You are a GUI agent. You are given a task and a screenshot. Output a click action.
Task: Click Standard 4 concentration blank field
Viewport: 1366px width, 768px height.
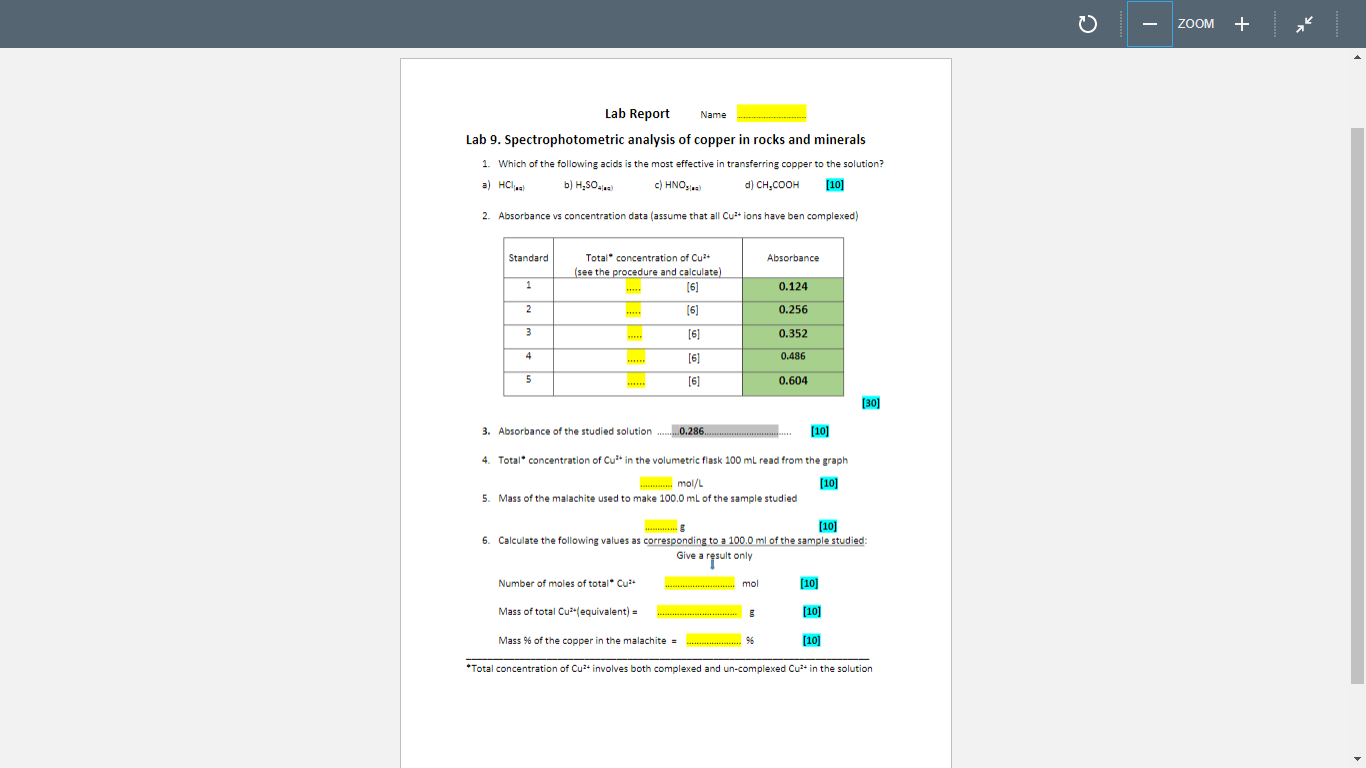pyautogui.click(x=636, y=358)
